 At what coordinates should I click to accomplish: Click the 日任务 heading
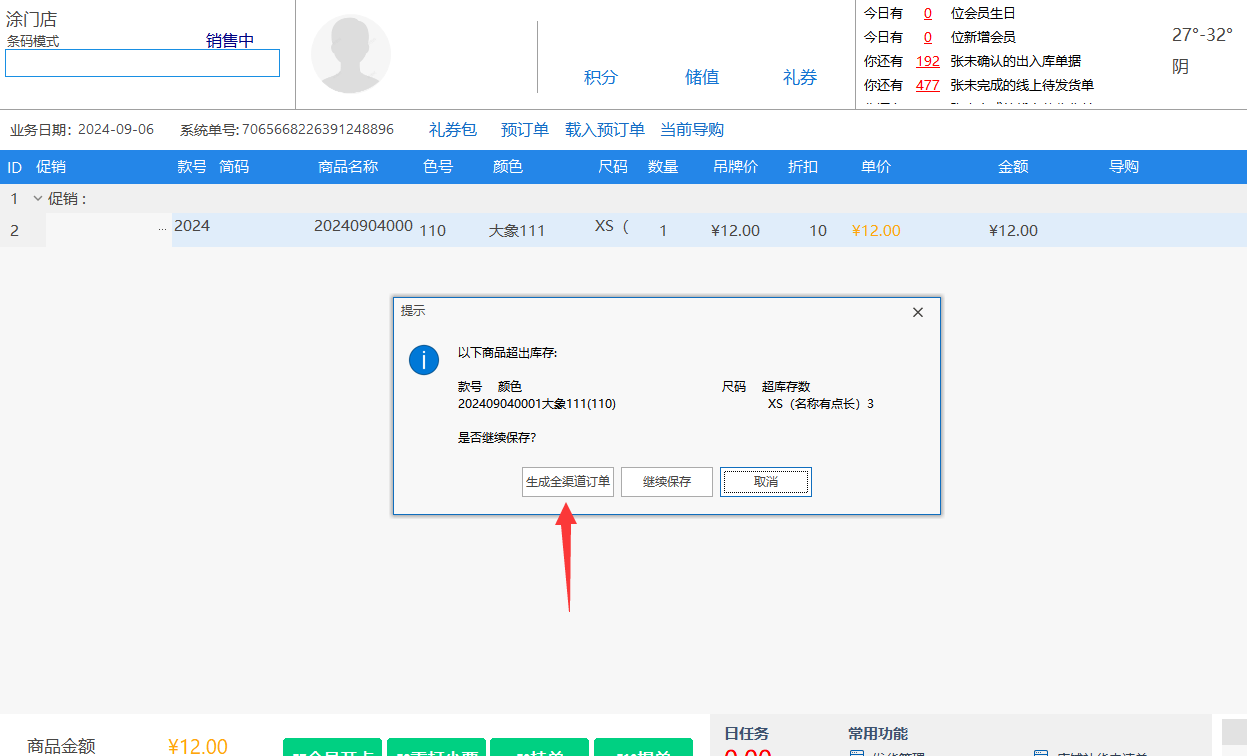coord(747,734)
